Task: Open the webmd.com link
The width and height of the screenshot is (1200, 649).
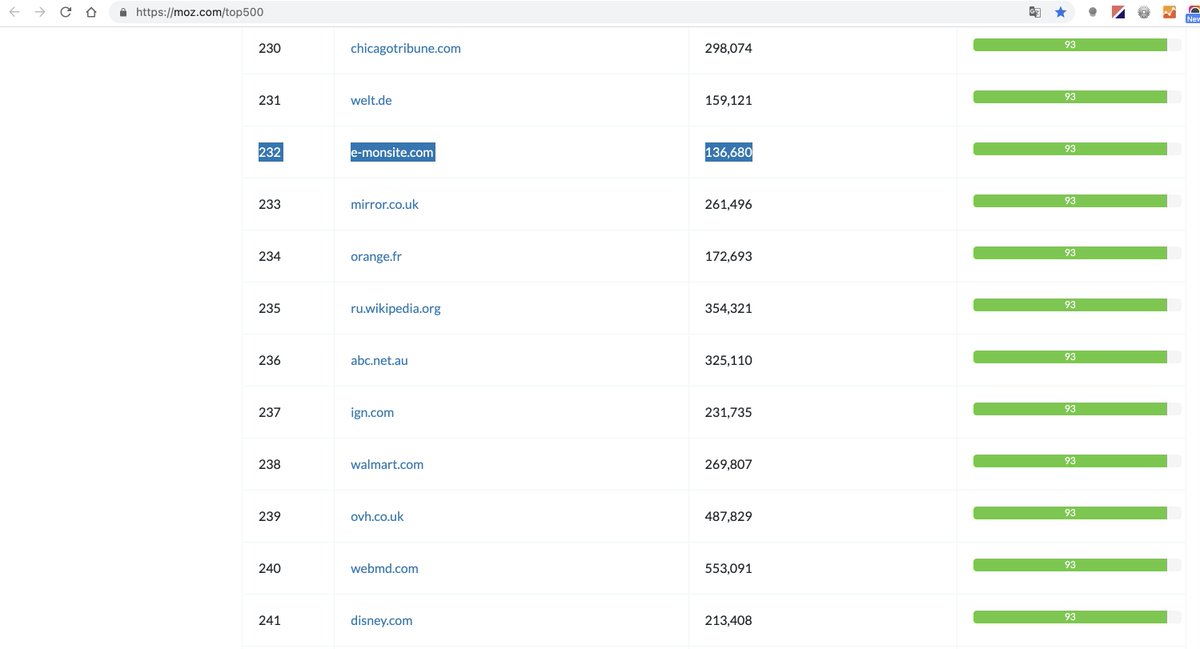Action: click(x=384, y=567)
